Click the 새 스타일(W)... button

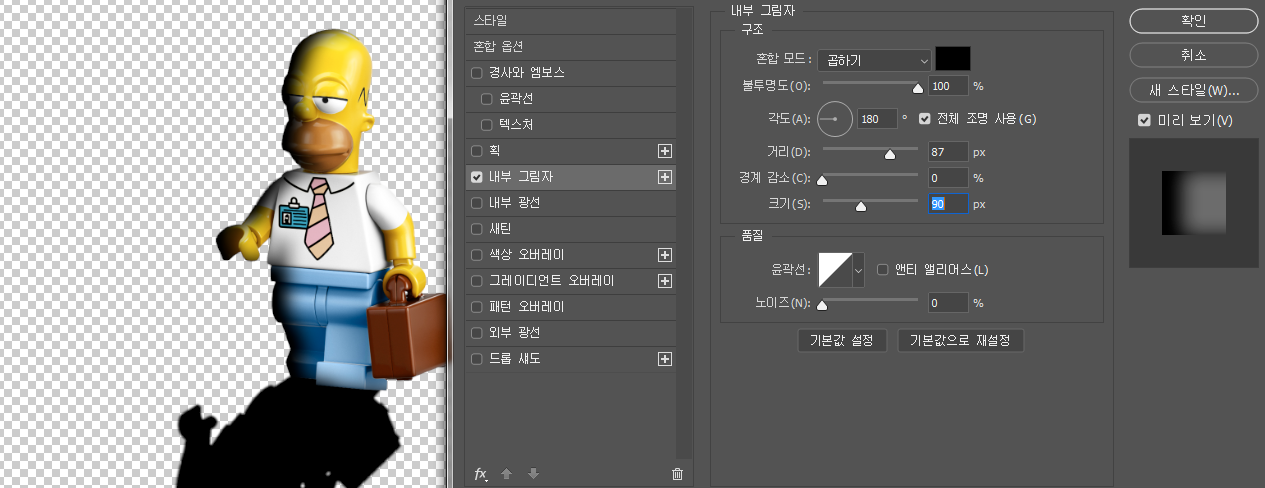[x=1194, y=90]
